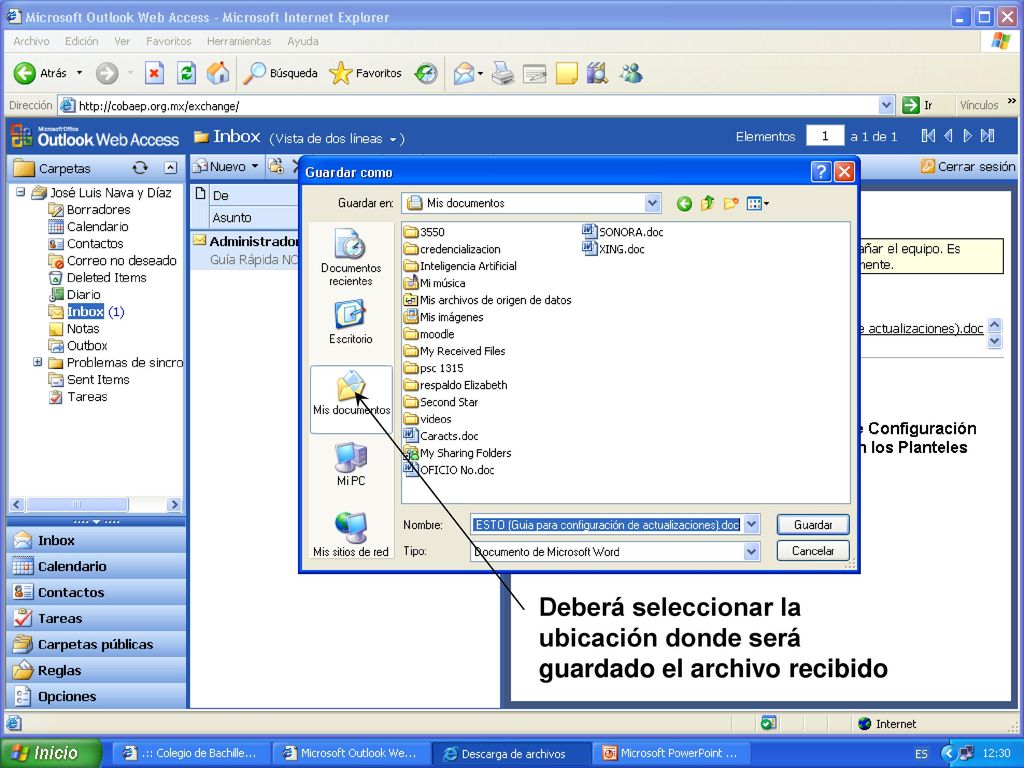Click Cerrar sesión link
The image size is (1024, 768).
click(x=968, y=167)
